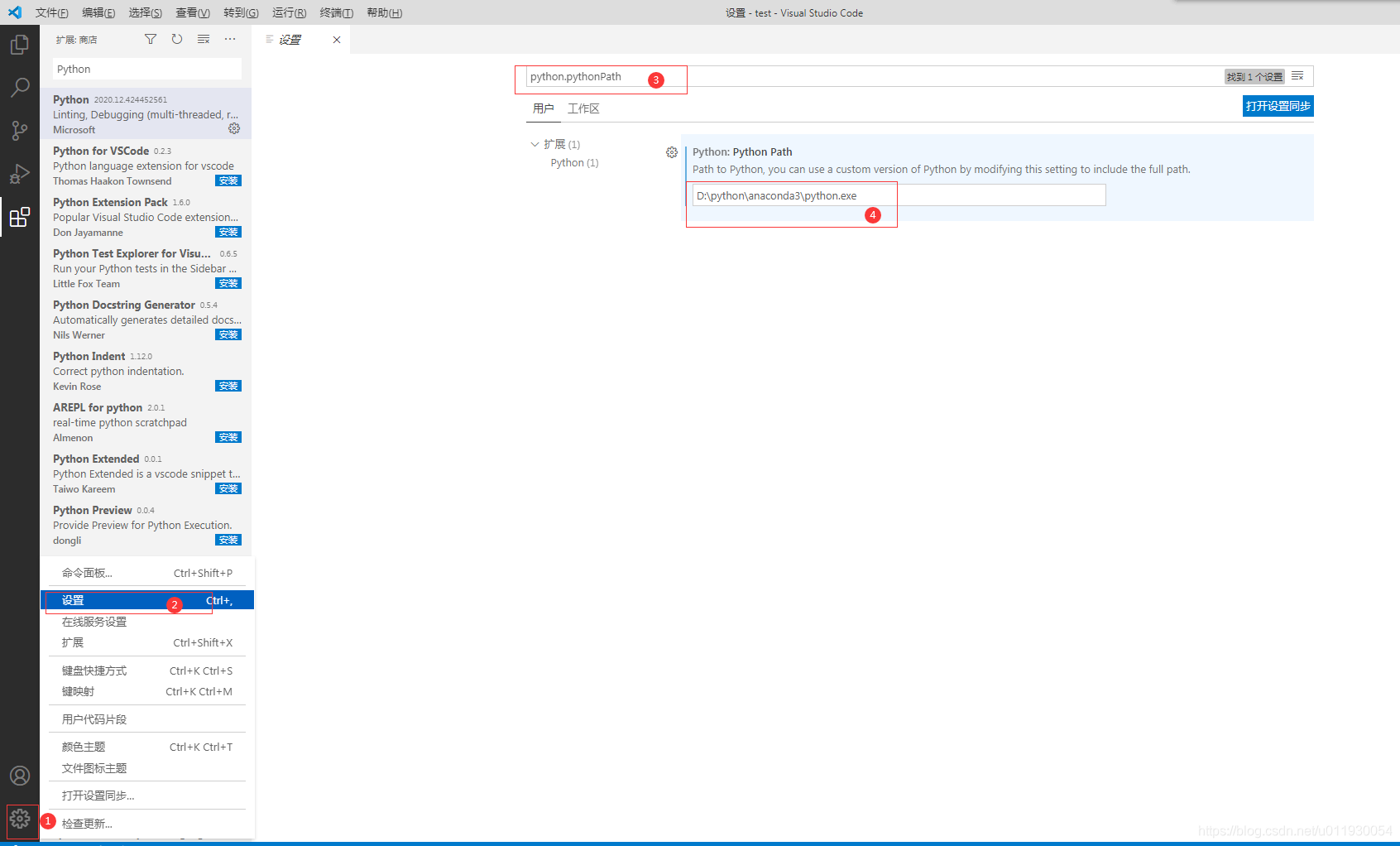Click the Manage gear icon
This screenshot has width=1400, height=846.
[x=20, y=820]
